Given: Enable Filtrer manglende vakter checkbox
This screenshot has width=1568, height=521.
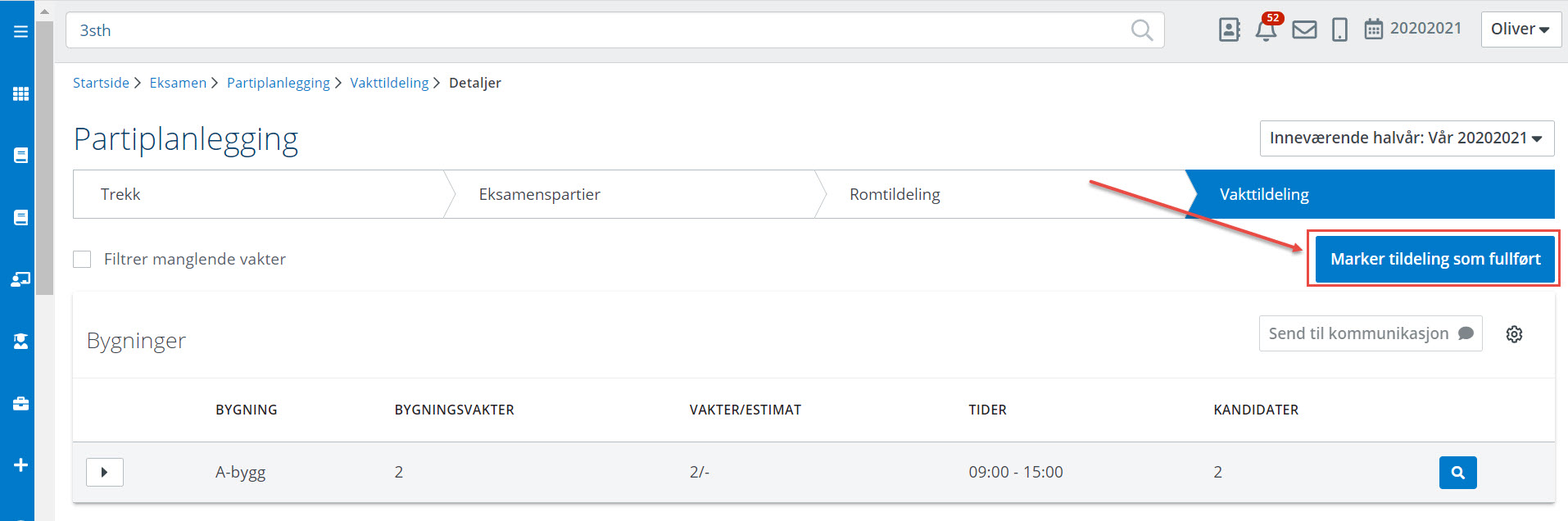Looking at the screenshot, I should pos(82,260).
